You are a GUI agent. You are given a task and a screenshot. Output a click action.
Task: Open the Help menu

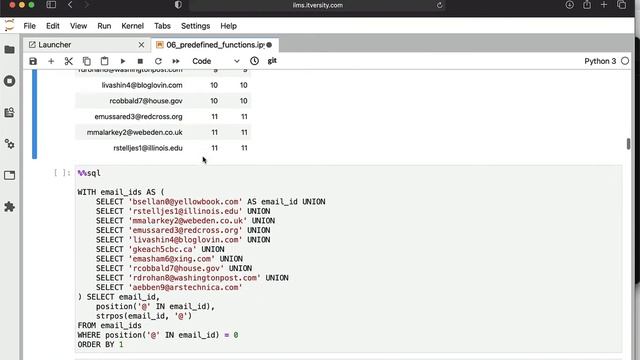point(229,26)
